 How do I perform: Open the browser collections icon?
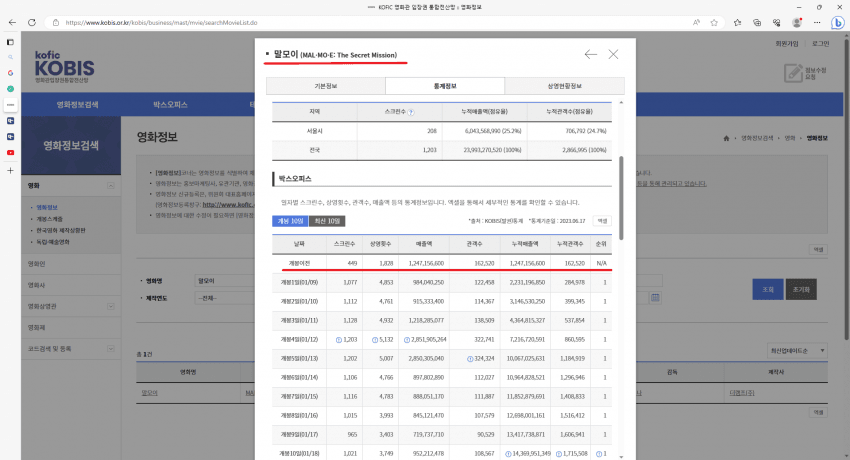click(x=757, y=22)
